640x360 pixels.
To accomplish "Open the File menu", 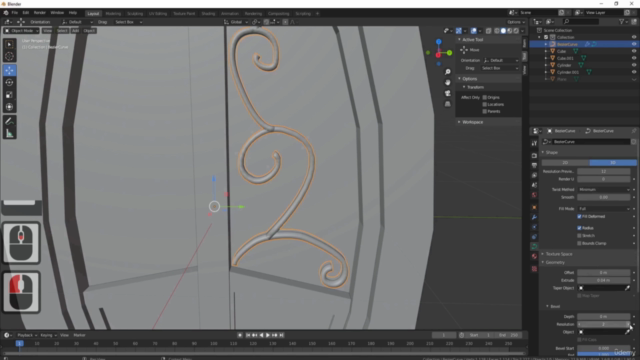I will (x=15, y=13).
